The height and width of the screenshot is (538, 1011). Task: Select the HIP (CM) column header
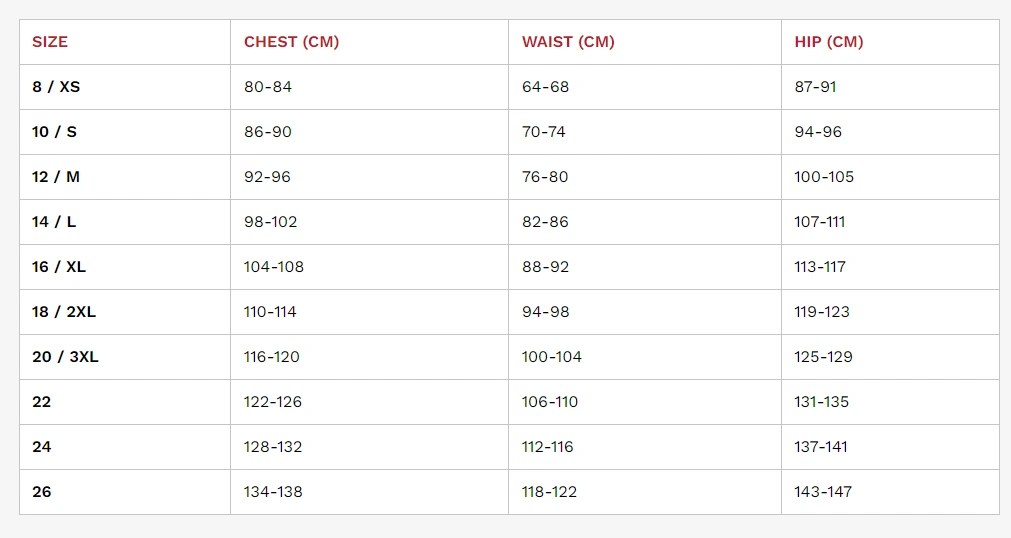[x=829, y=42]
